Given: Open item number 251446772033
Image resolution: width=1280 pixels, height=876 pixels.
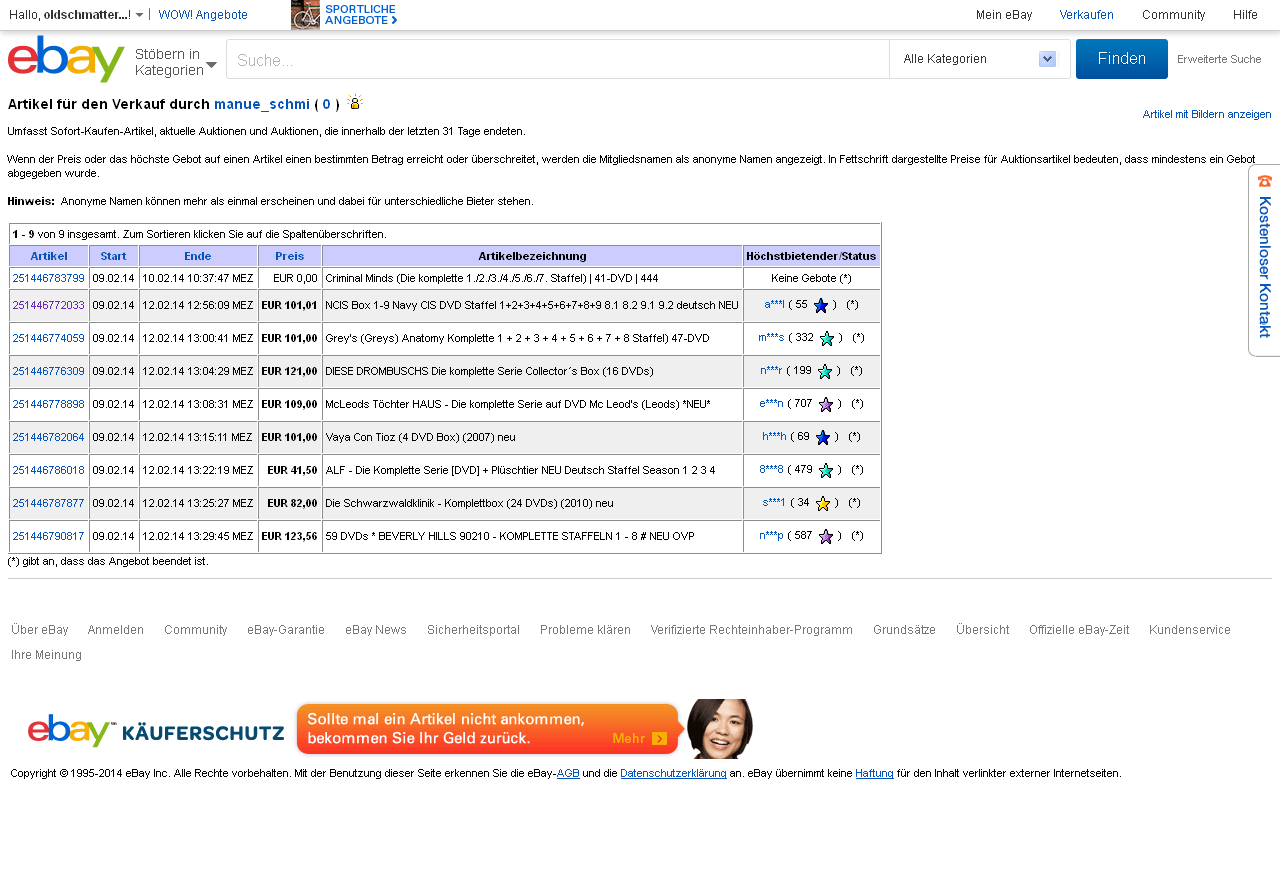Looking at the screenshot, I should (x=49, y=305).
